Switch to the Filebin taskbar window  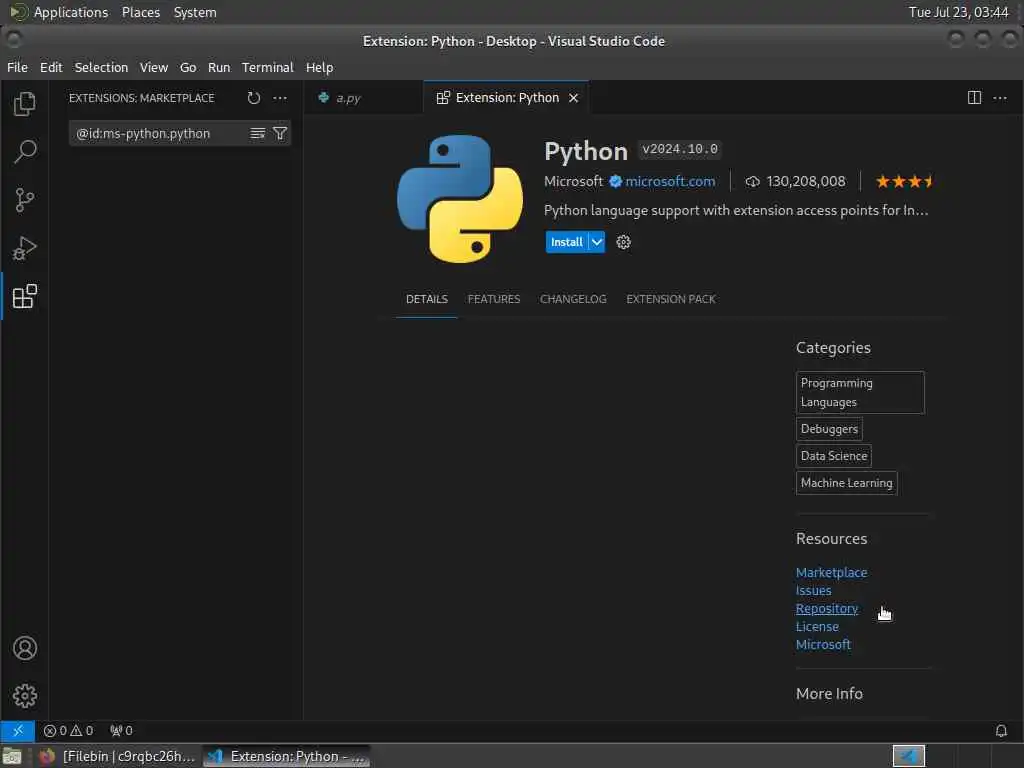pyautogui.click(x=117, y=756)
